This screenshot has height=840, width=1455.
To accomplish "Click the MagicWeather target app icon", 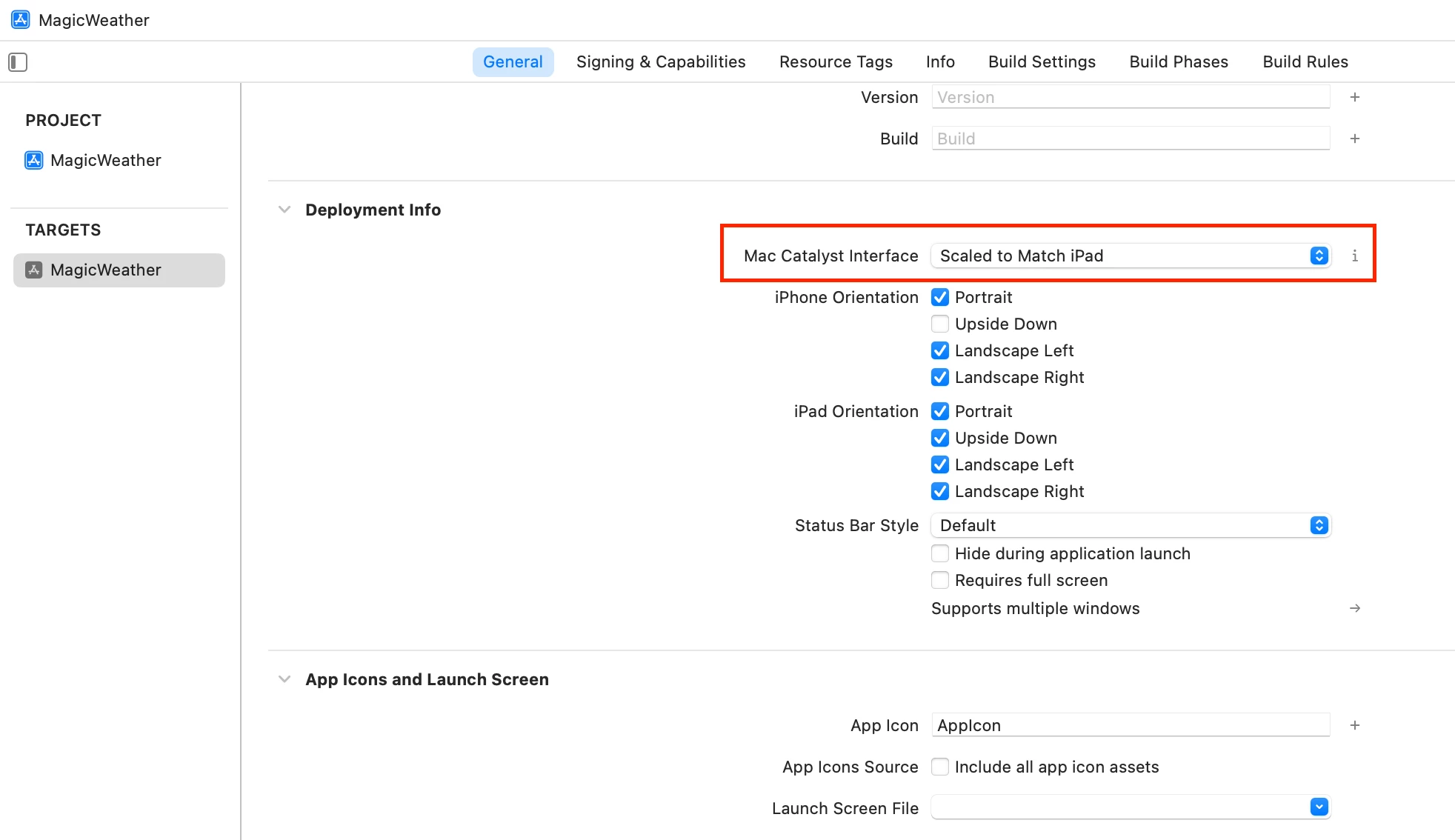I will (x=34, y=270).
